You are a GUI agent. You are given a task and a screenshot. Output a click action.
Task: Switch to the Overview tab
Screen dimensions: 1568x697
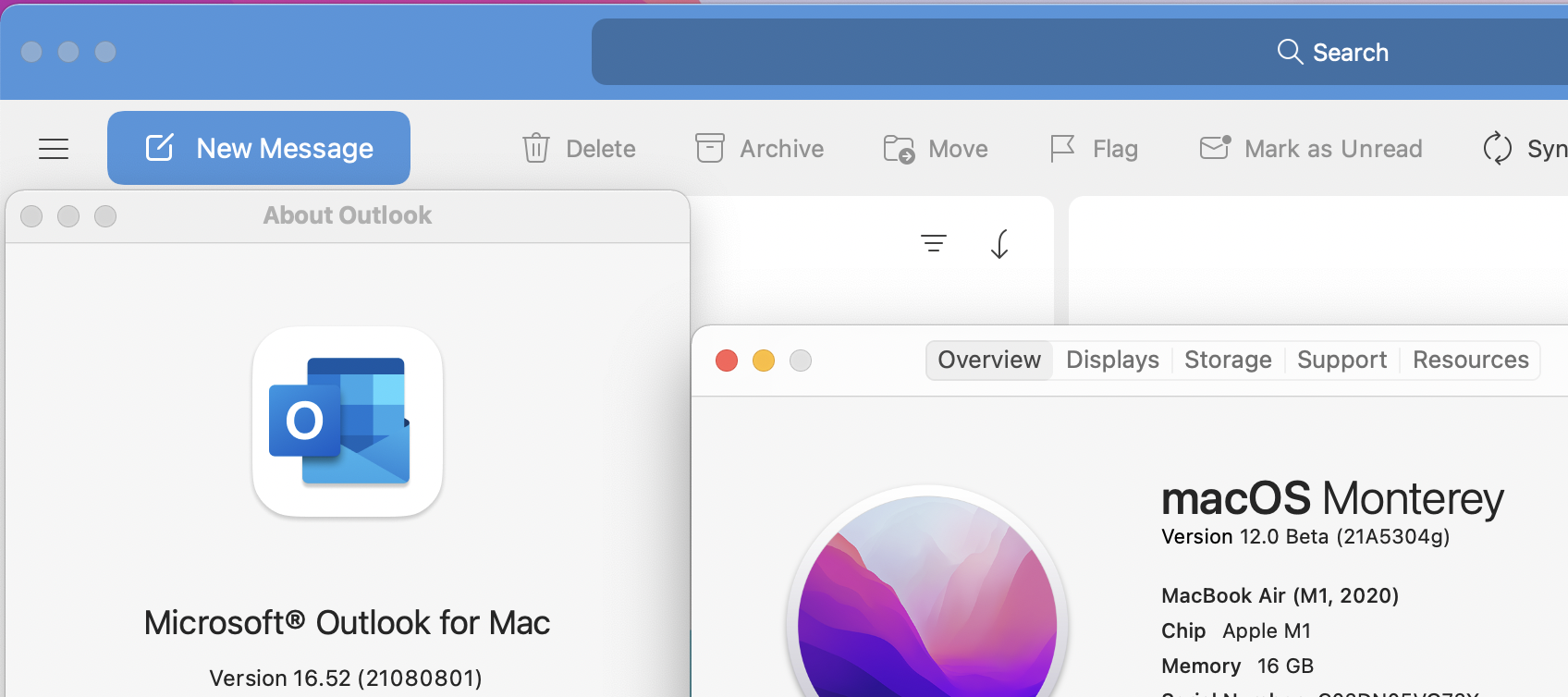pos(989,360)
